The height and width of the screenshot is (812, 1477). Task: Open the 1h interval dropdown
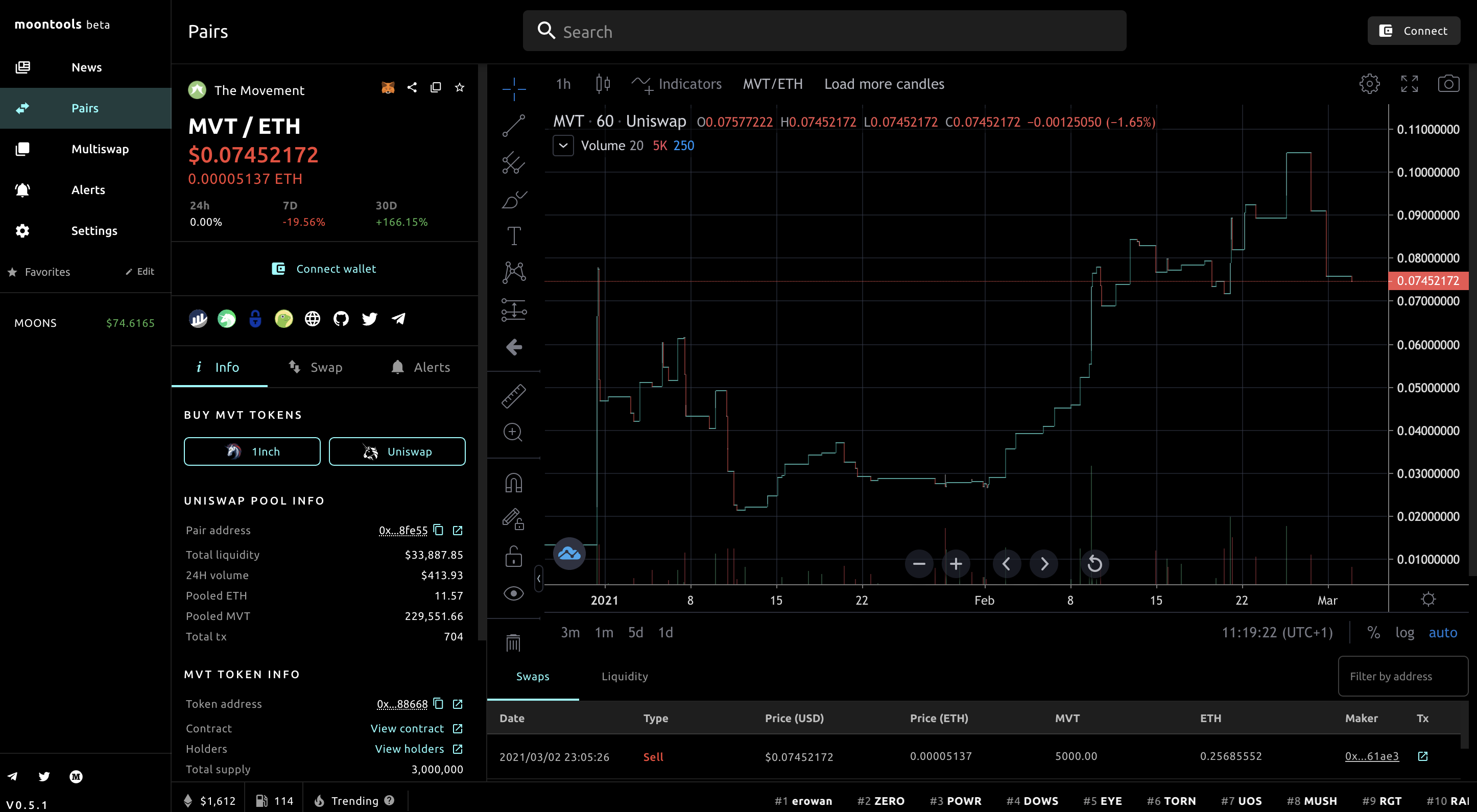coord(563,84)
